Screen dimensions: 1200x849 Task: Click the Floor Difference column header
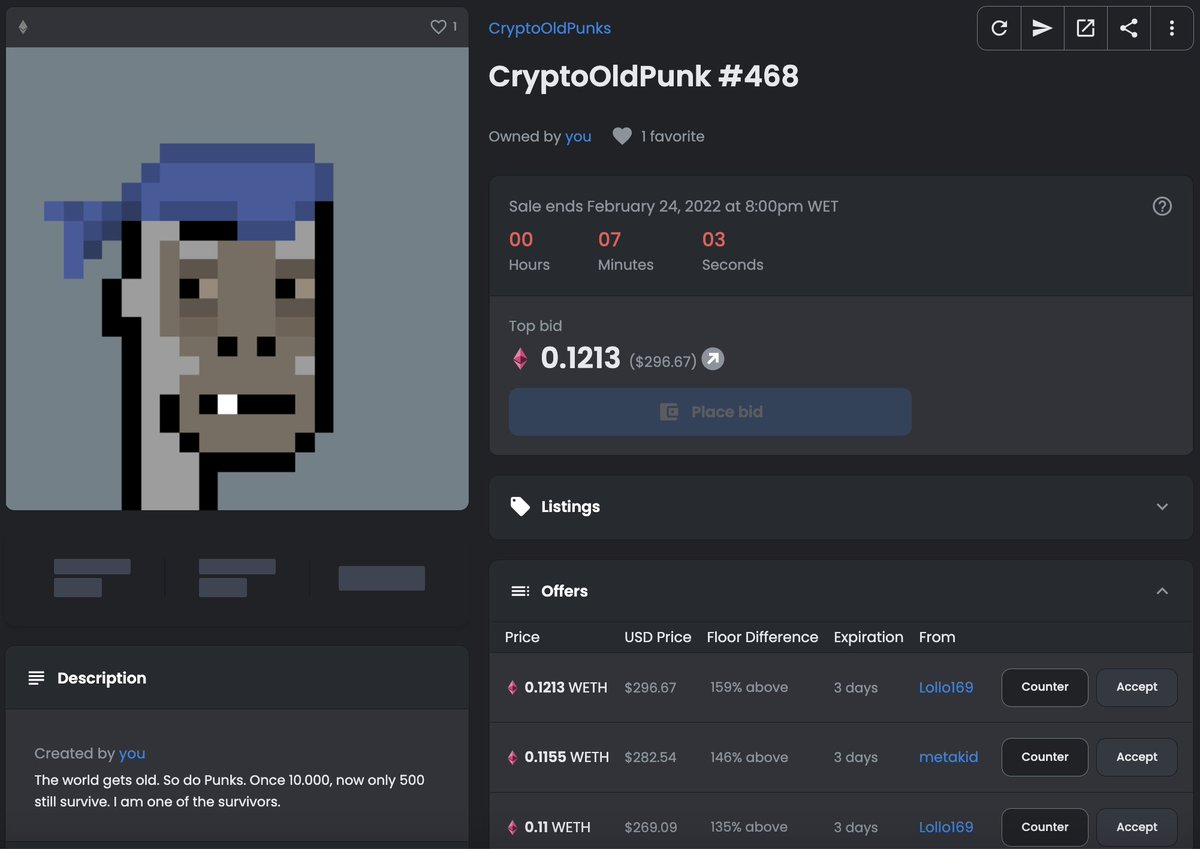[762, 637]
